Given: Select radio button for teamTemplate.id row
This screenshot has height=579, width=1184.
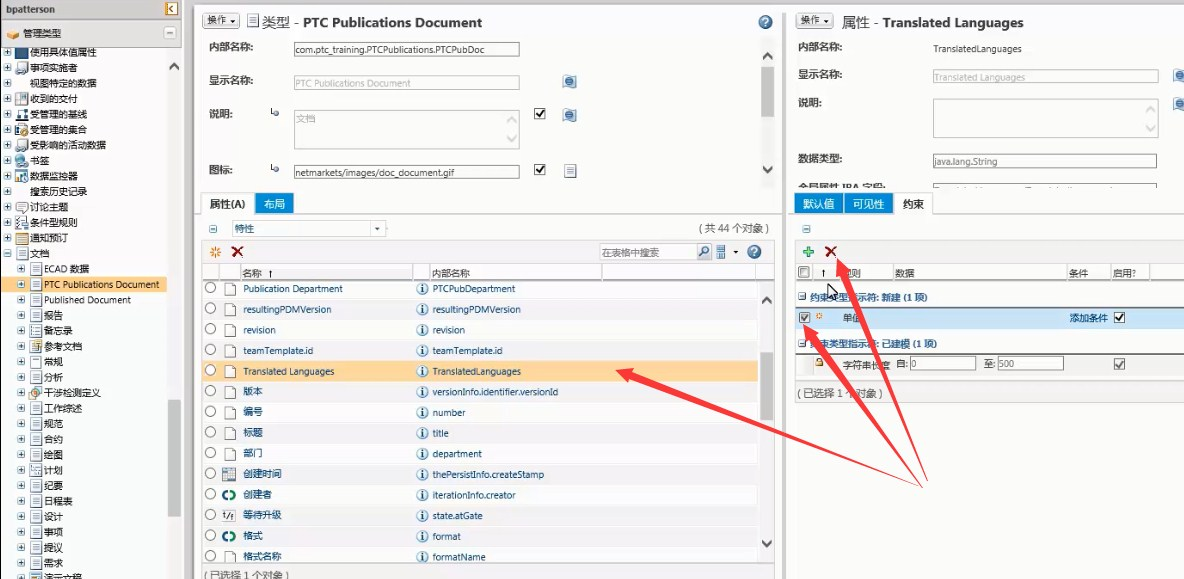Looking at the screenshot, I should point(210,350).
